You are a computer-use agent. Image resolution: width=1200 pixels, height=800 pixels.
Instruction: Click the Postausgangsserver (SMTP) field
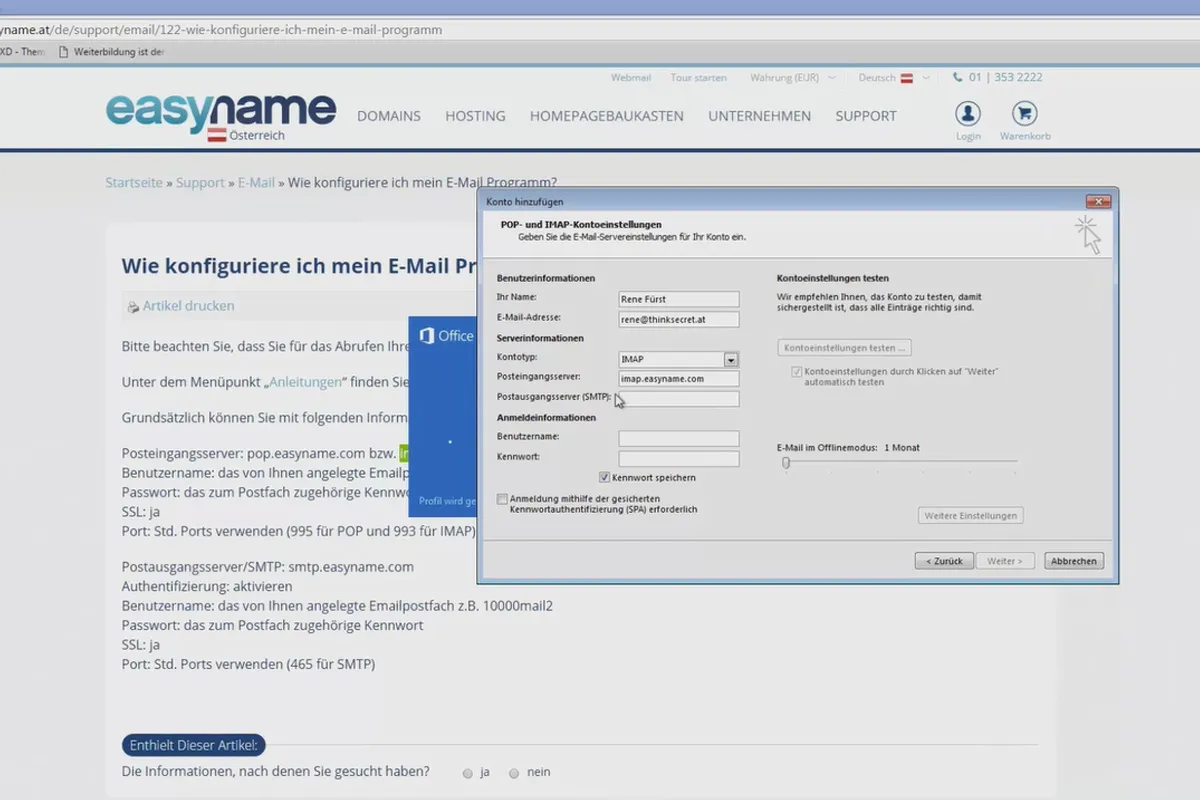(x=679, y=399)
